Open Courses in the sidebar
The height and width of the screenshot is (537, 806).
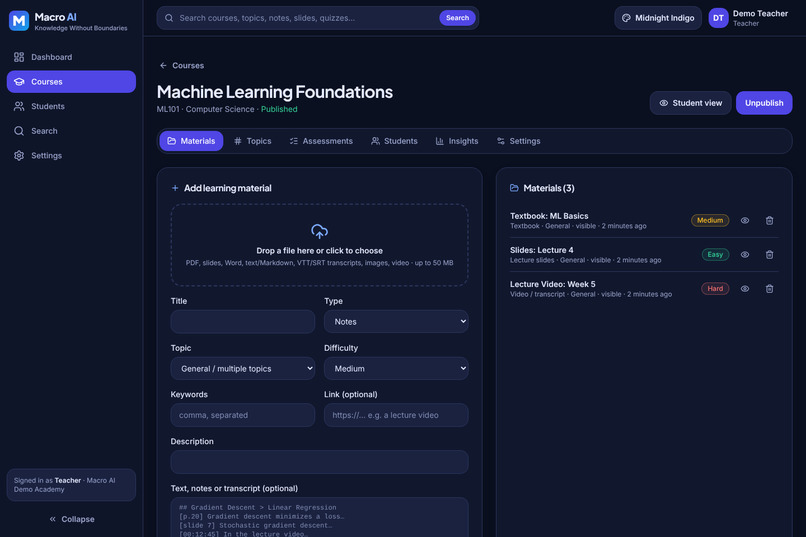pyautogui.click(x=71, y=82)
